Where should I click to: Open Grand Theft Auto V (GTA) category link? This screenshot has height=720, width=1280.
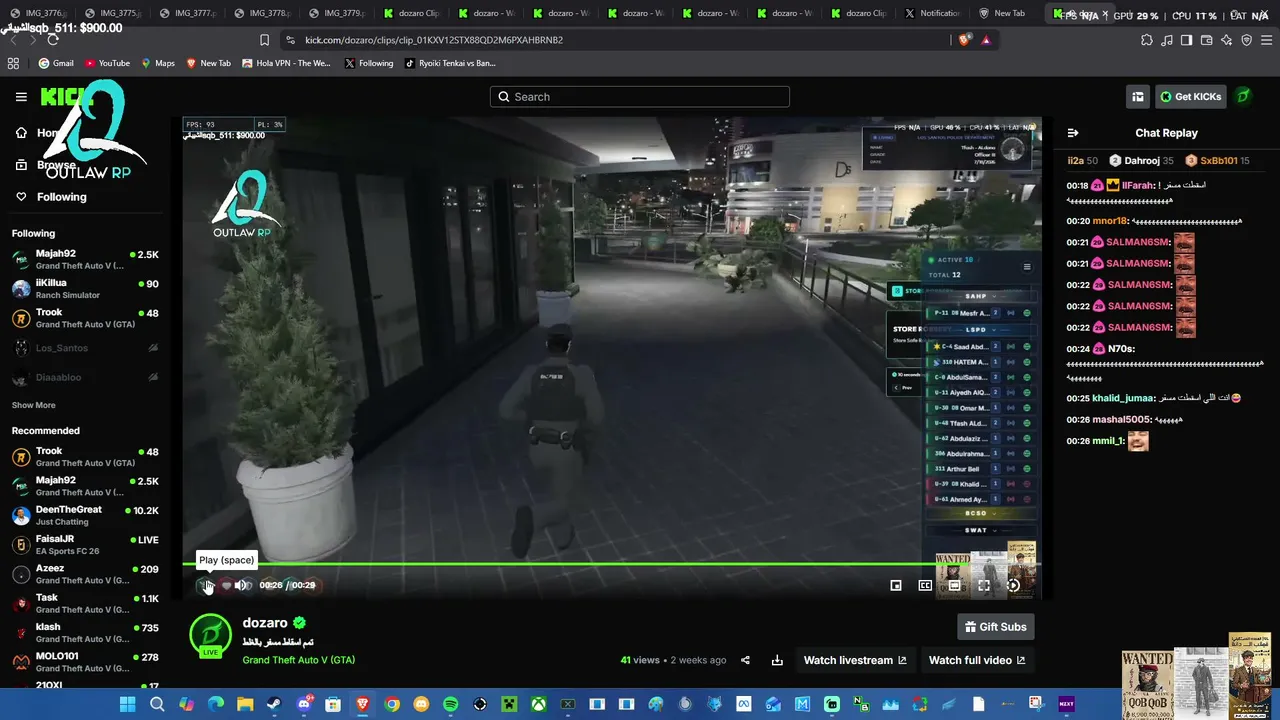(298, 660)
